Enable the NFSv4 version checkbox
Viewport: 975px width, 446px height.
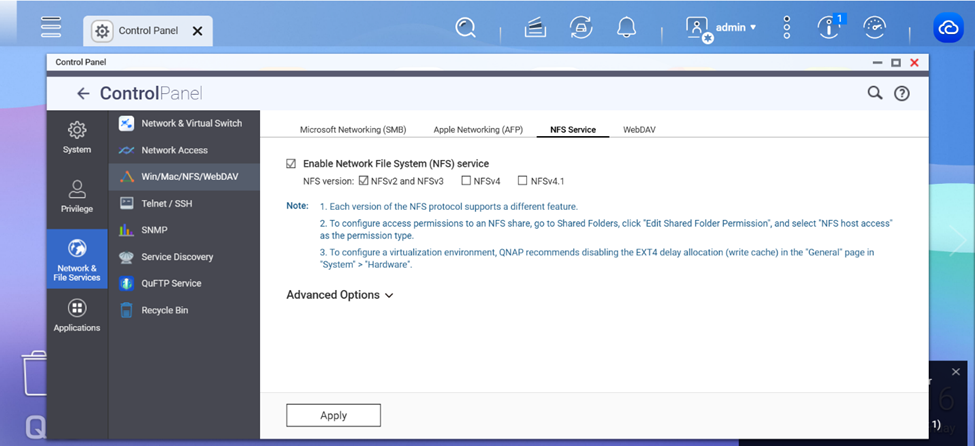466,181
